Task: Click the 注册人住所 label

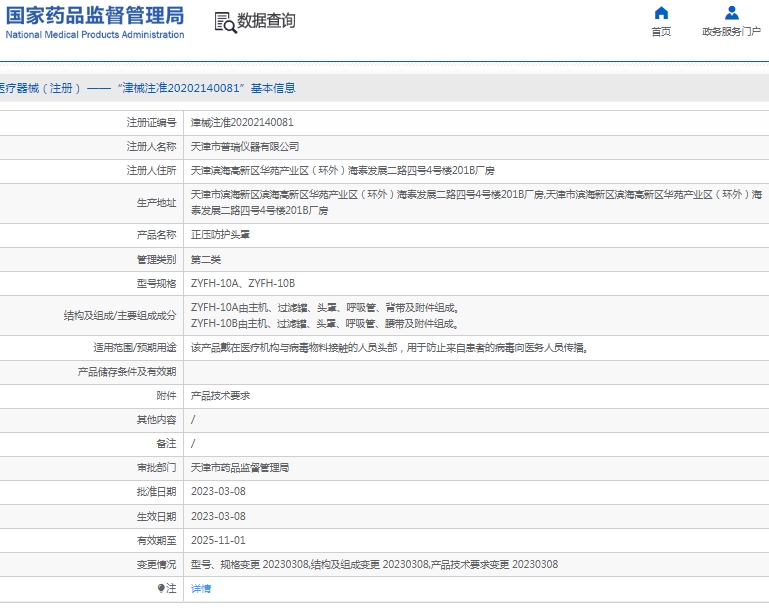Action: click(151, 171)
